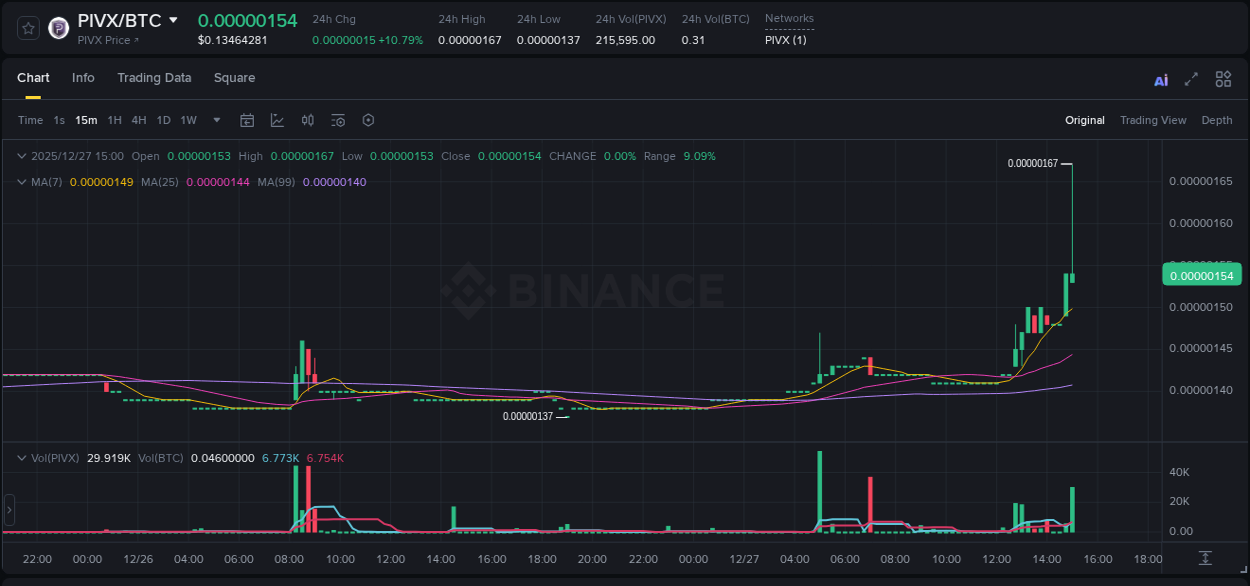
Task: Open the widgets grid icon
Action: (1223, 79)
